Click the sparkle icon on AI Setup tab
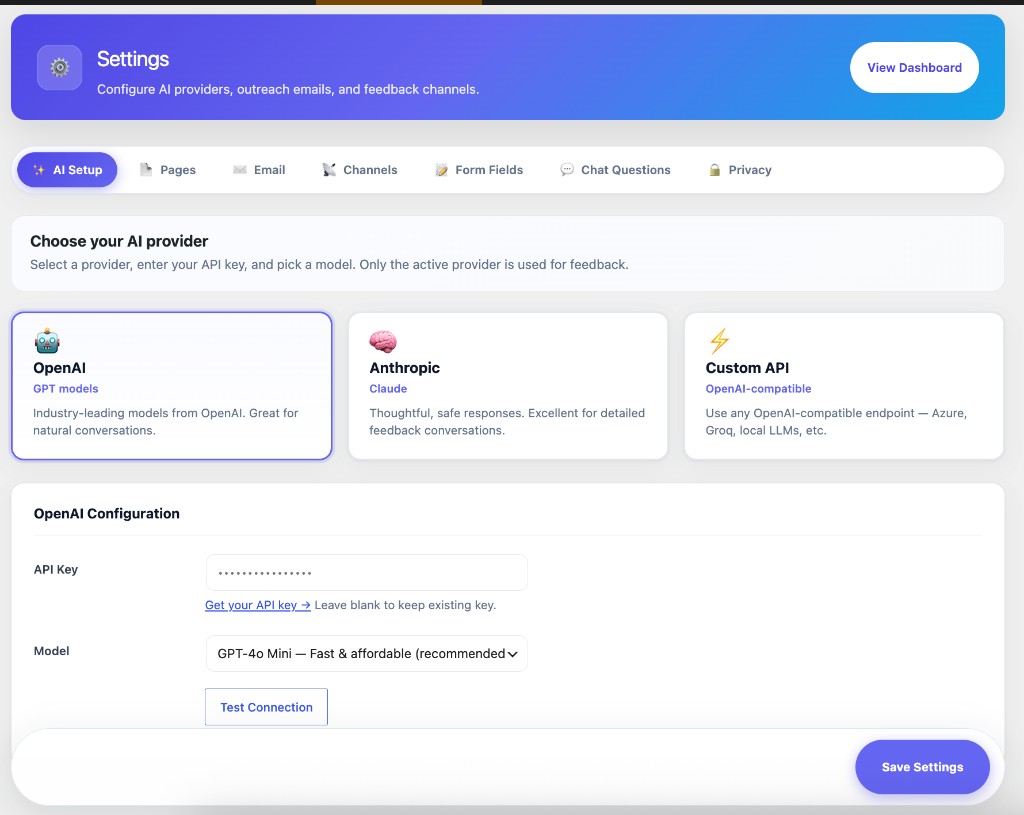Viewport: 1024px width, 815px height. [39, 170]
